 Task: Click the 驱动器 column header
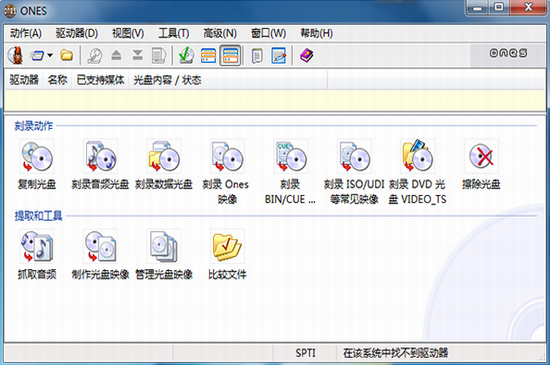tap(24, 80)
